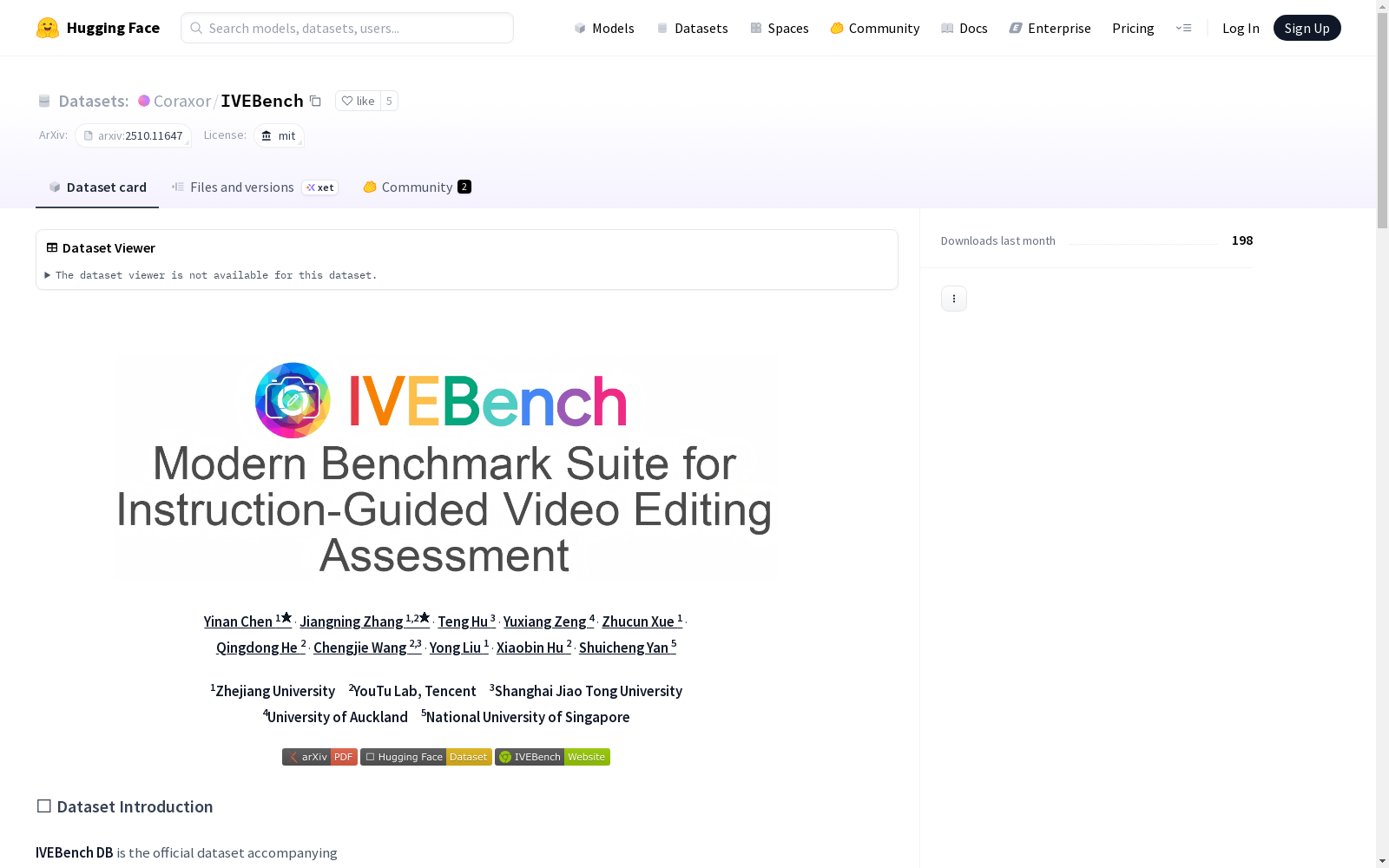Click the IVEBench Website badge

click(552, 757)
